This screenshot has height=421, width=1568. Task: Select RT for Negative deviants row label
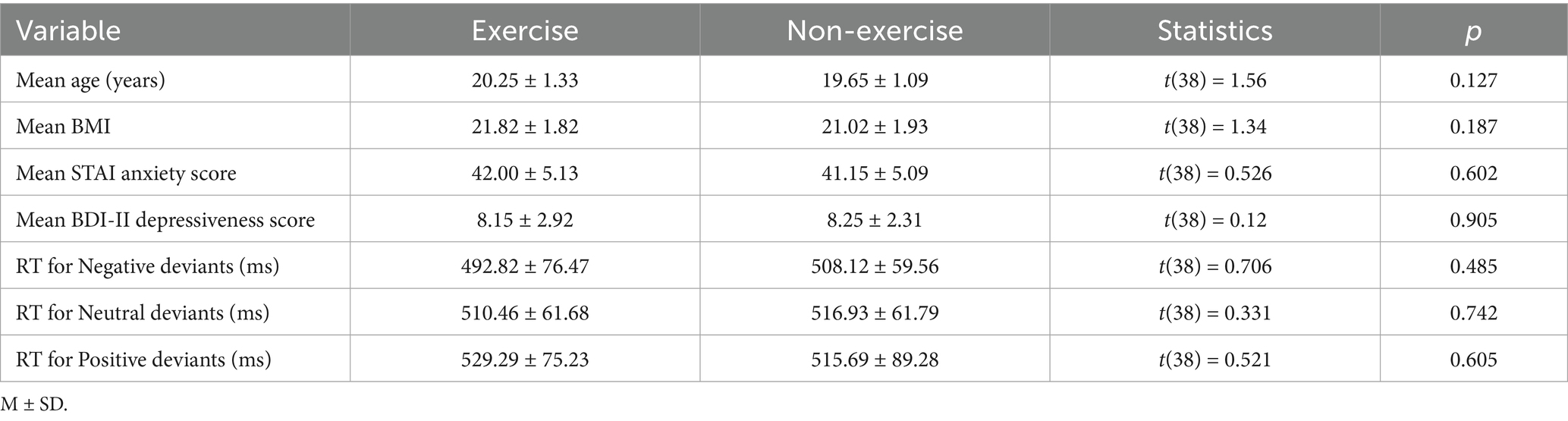pos(147,266)
